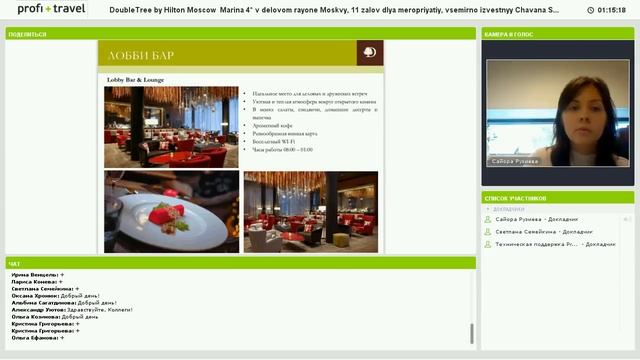Click the chat scrollbar thumb
Viewport: 640px width, 360px height.
[x=472, y=333]
